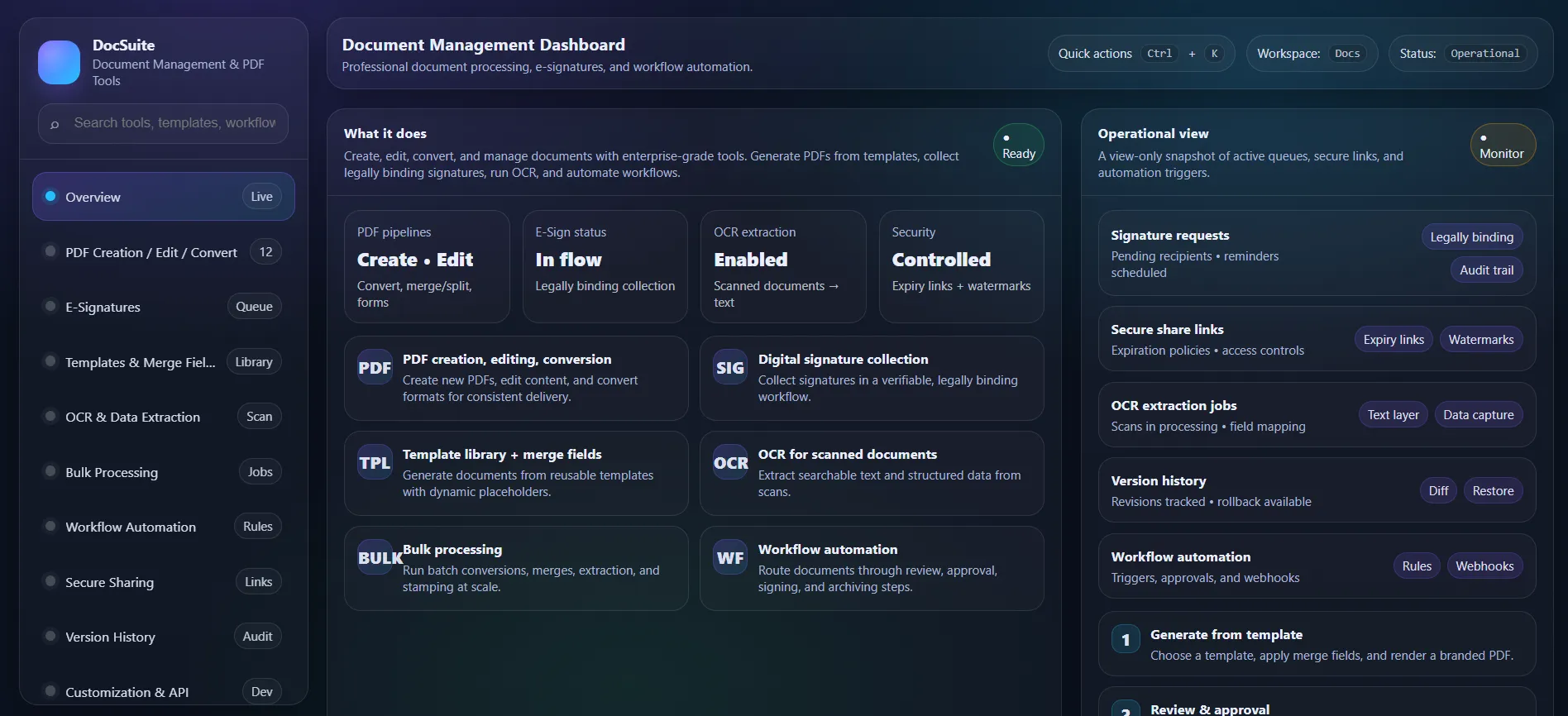Viewport: 1568px width, 716px height.
Task: Click OCR for scanned documents title
Action: pos(848,455)
